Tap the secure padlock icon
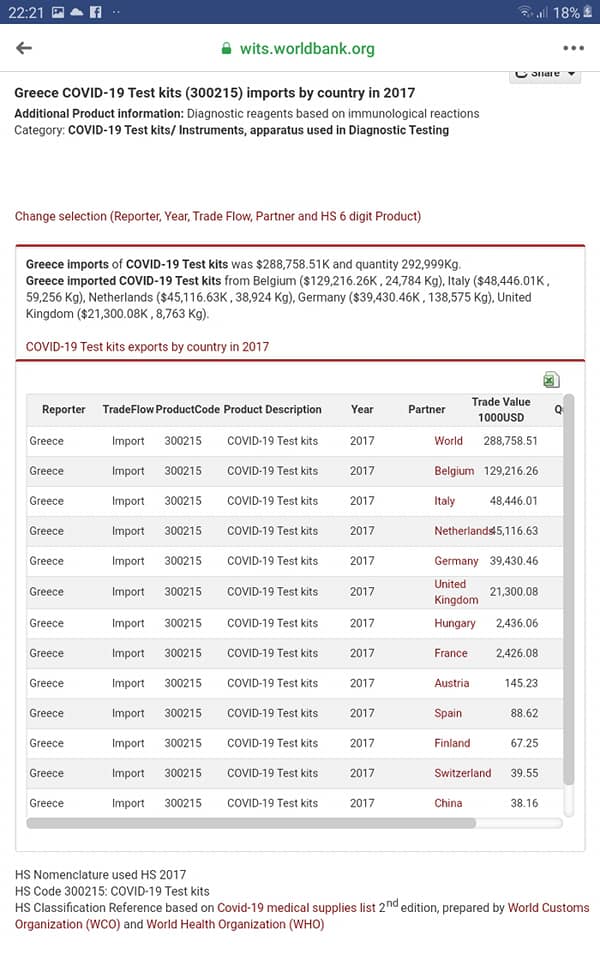Image resolution: width=600 pixels, height=960 pixels. click(x=227, y=49)
